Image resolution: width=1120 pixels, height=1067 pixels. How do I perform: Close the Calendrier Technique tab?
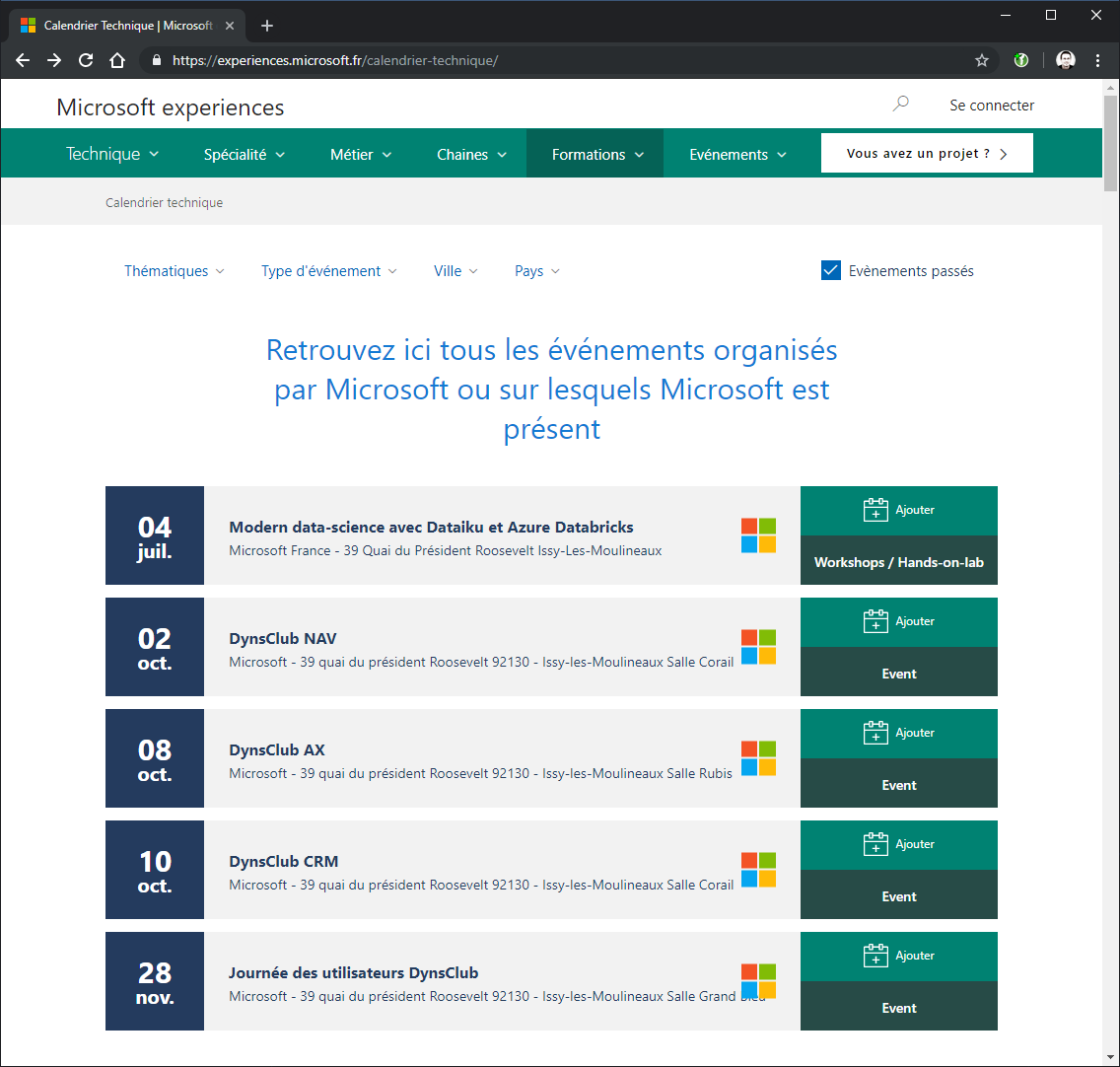tap(230, 26)
